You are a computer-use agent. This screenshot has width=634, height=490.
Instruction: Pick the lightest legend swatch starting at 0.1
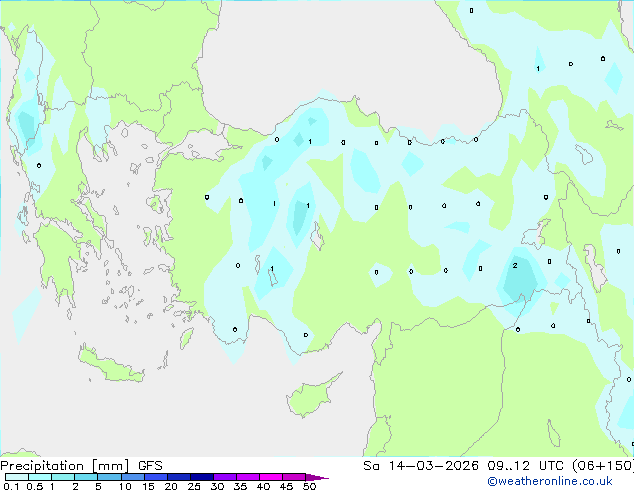click(17, 477)
